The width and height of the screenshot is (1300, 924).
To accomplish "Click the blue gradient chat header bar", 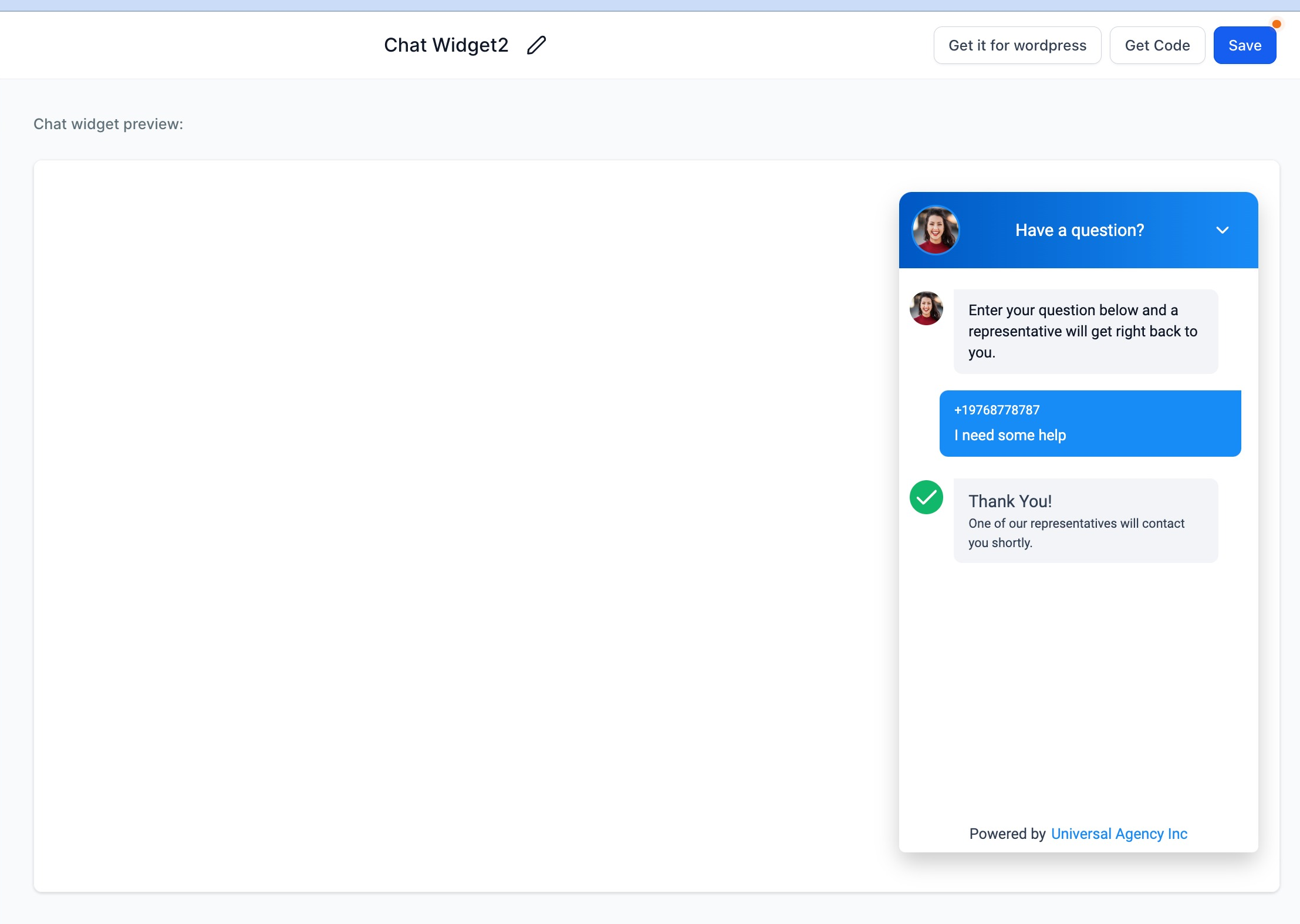I will coord(1078,230).
